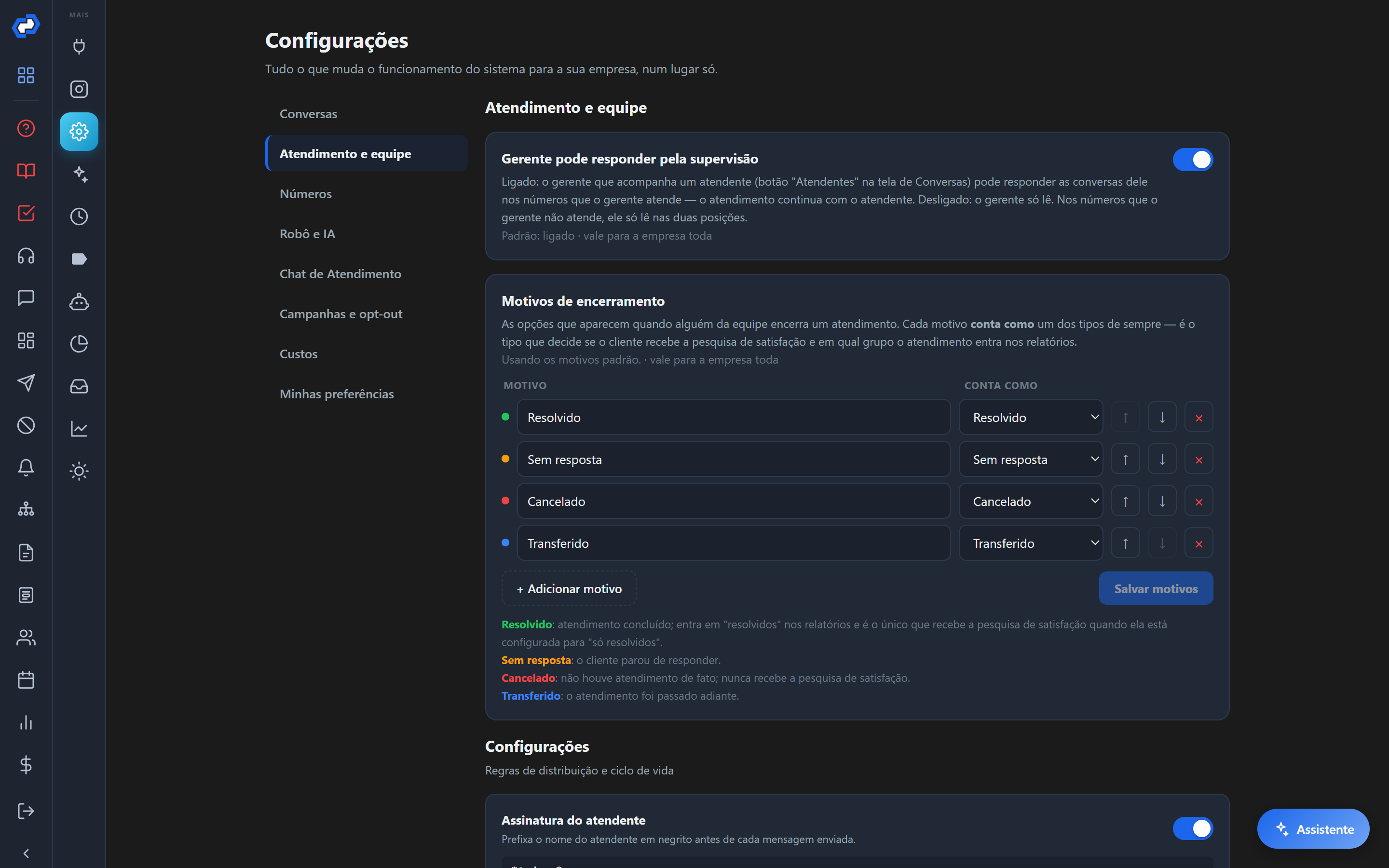Open the Assistente floating button
This screenshot has height=868, width=1389.
tap(1313, 829)
